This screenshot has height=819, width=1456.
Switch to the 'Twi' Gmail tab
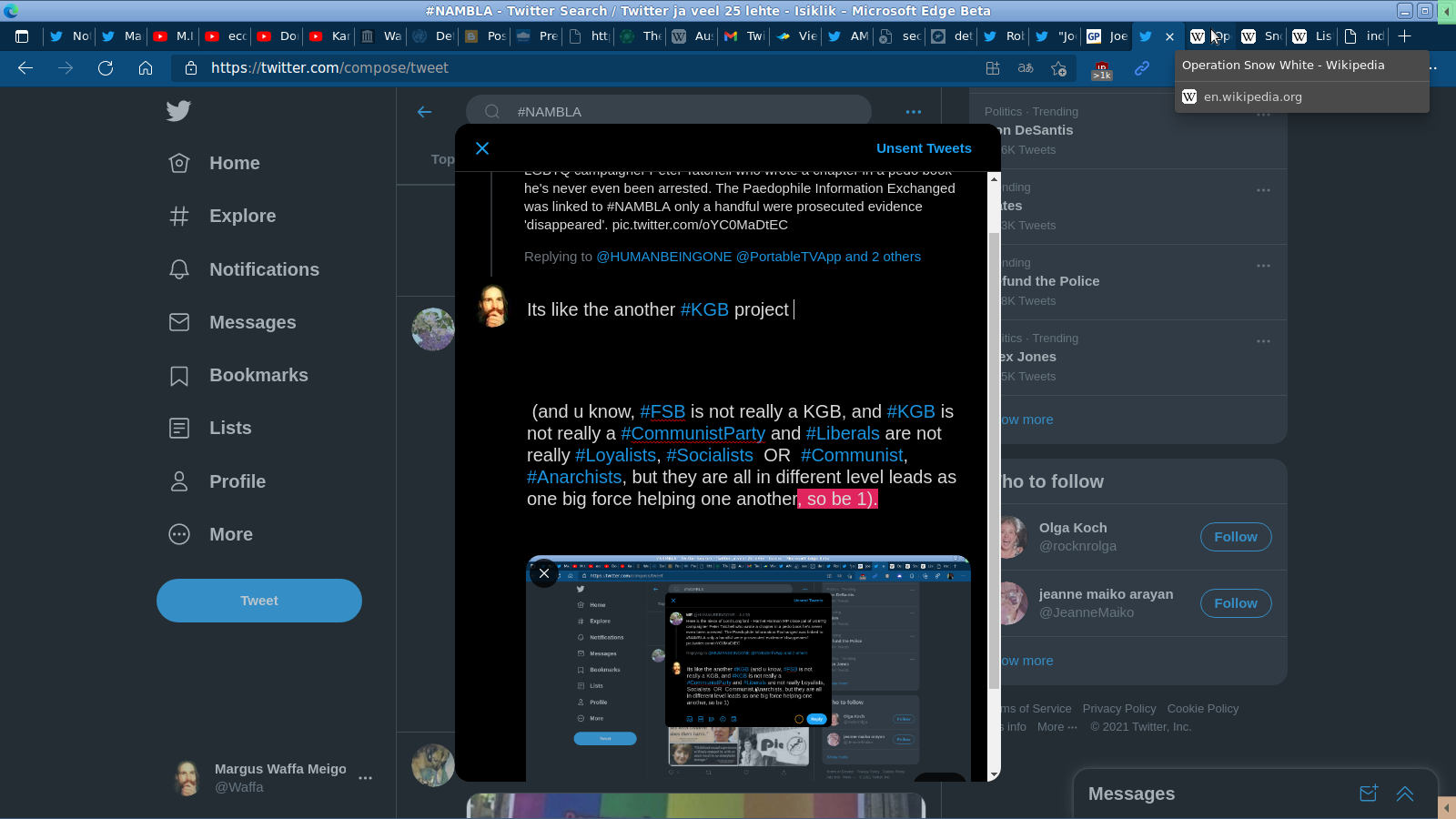(744, 36)
